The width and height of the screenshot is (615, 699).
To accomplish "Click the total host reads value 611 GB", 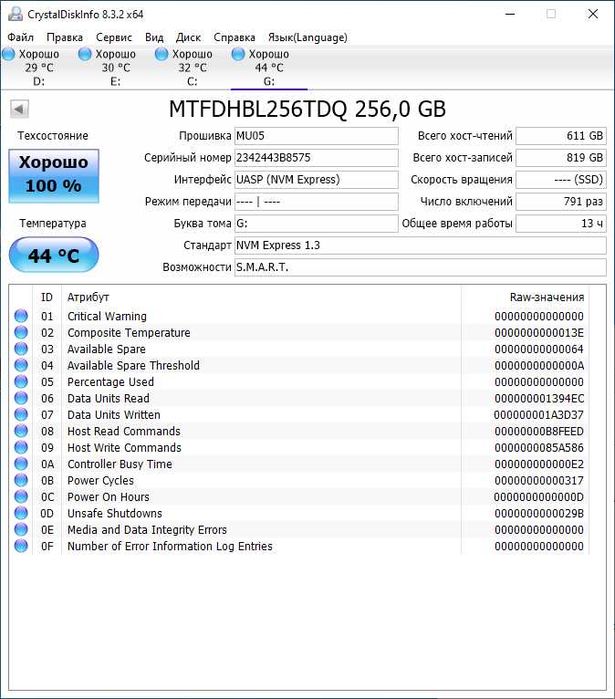I will click(561, 136).
